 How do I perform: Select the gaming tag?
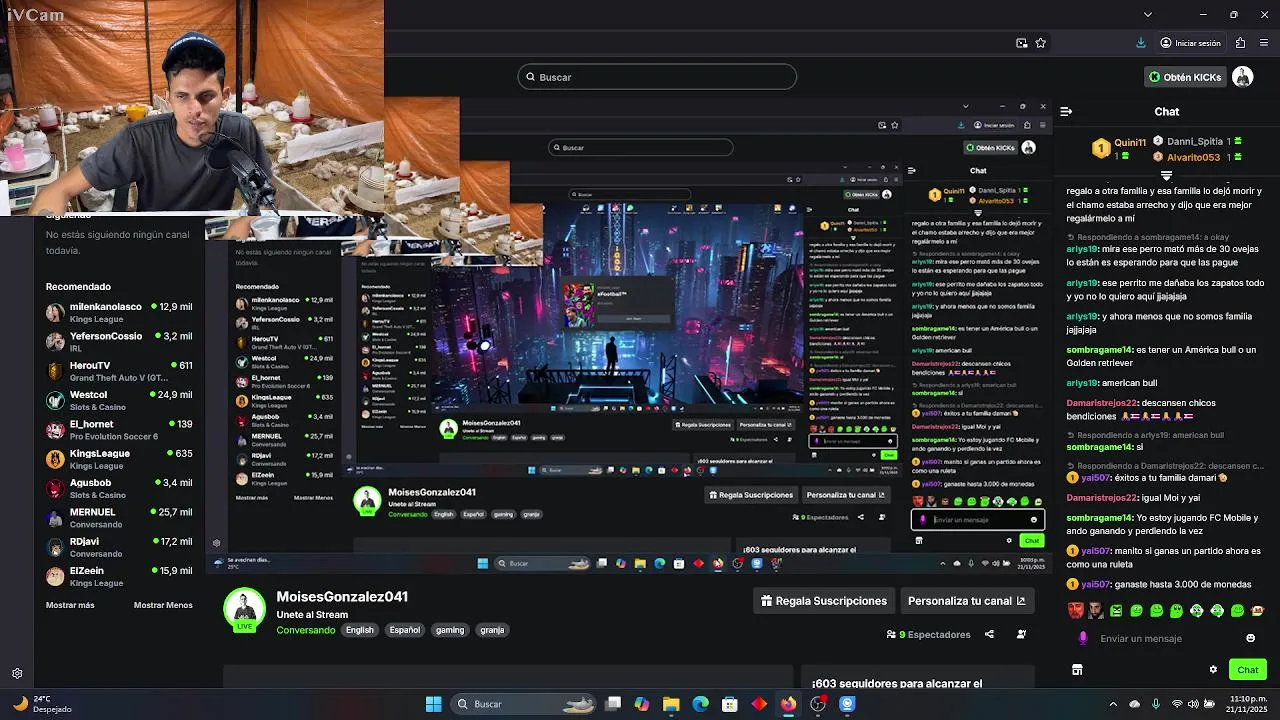tap(450, 630)
